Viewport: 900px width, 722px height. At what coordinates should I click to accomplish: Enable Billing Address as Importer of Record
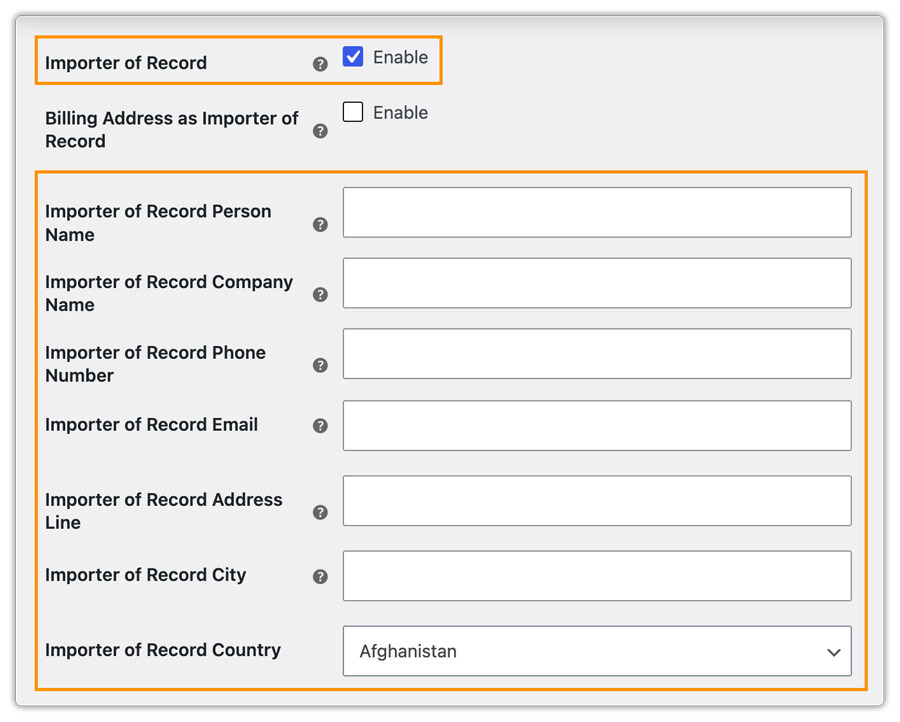coord(353,111)
